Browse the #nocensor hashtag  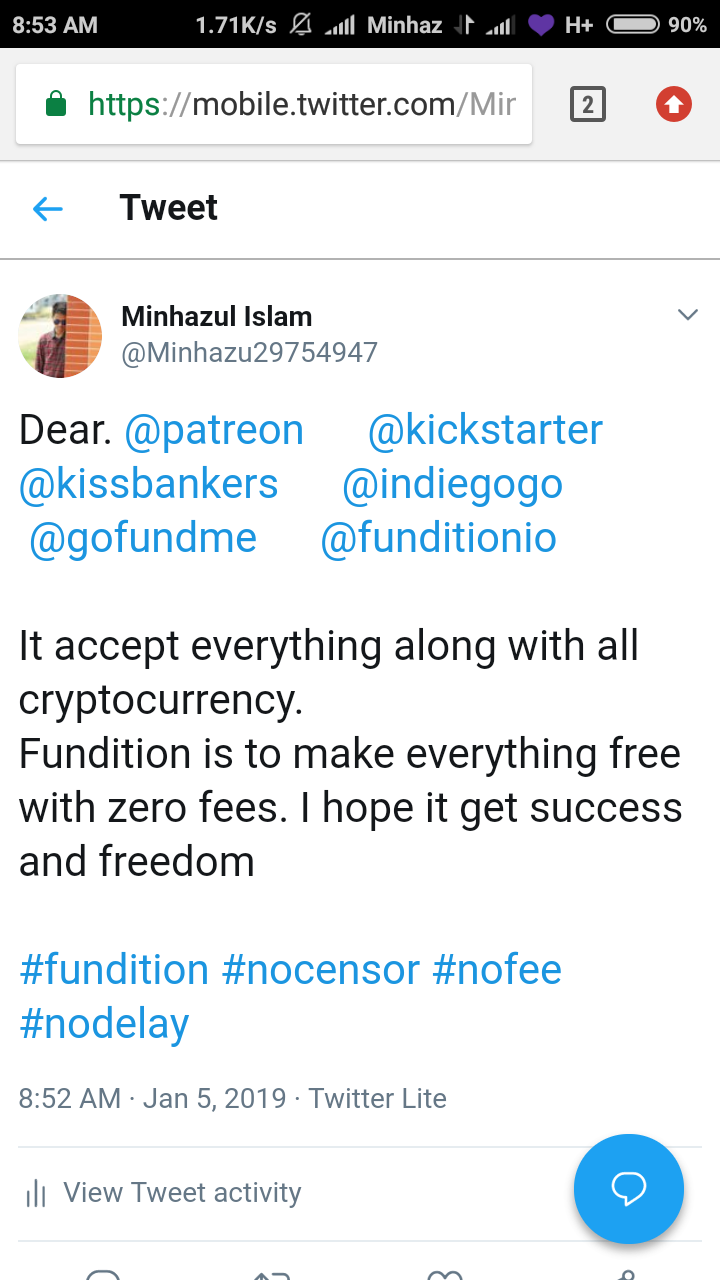coord(321,970)
